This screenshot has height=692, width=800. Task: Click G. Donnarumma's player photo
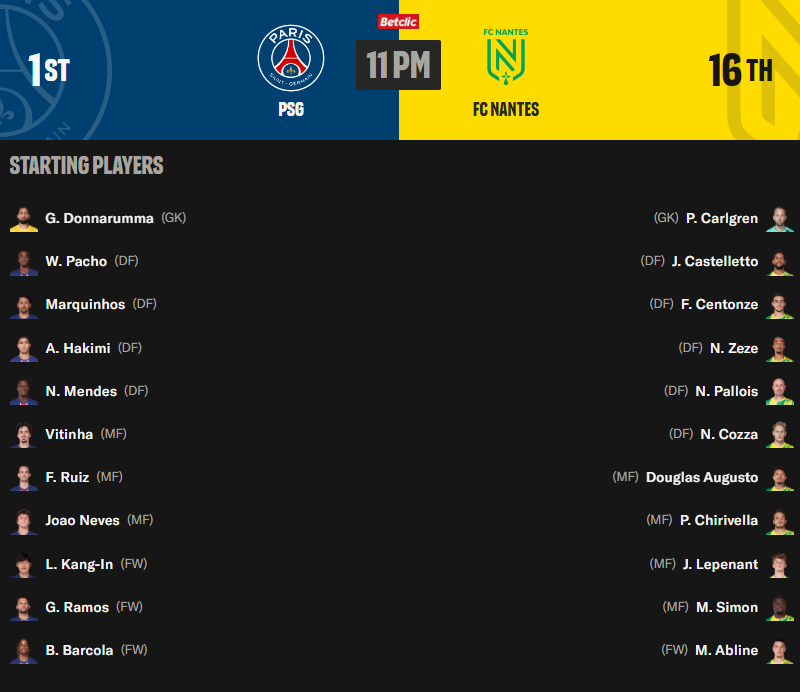24,218
